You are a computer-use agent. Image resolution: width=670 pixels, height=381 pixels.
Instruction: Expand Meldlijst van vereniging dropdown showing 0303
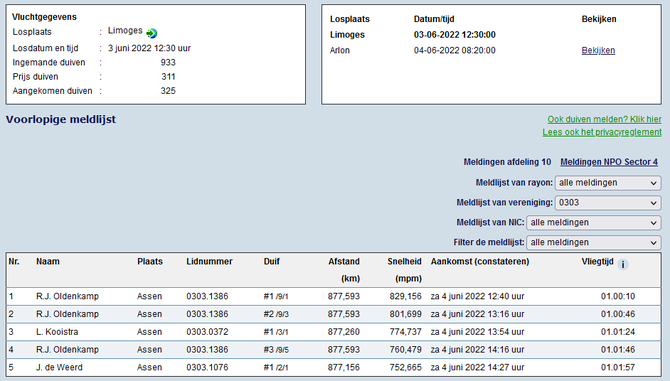[608, 202]
